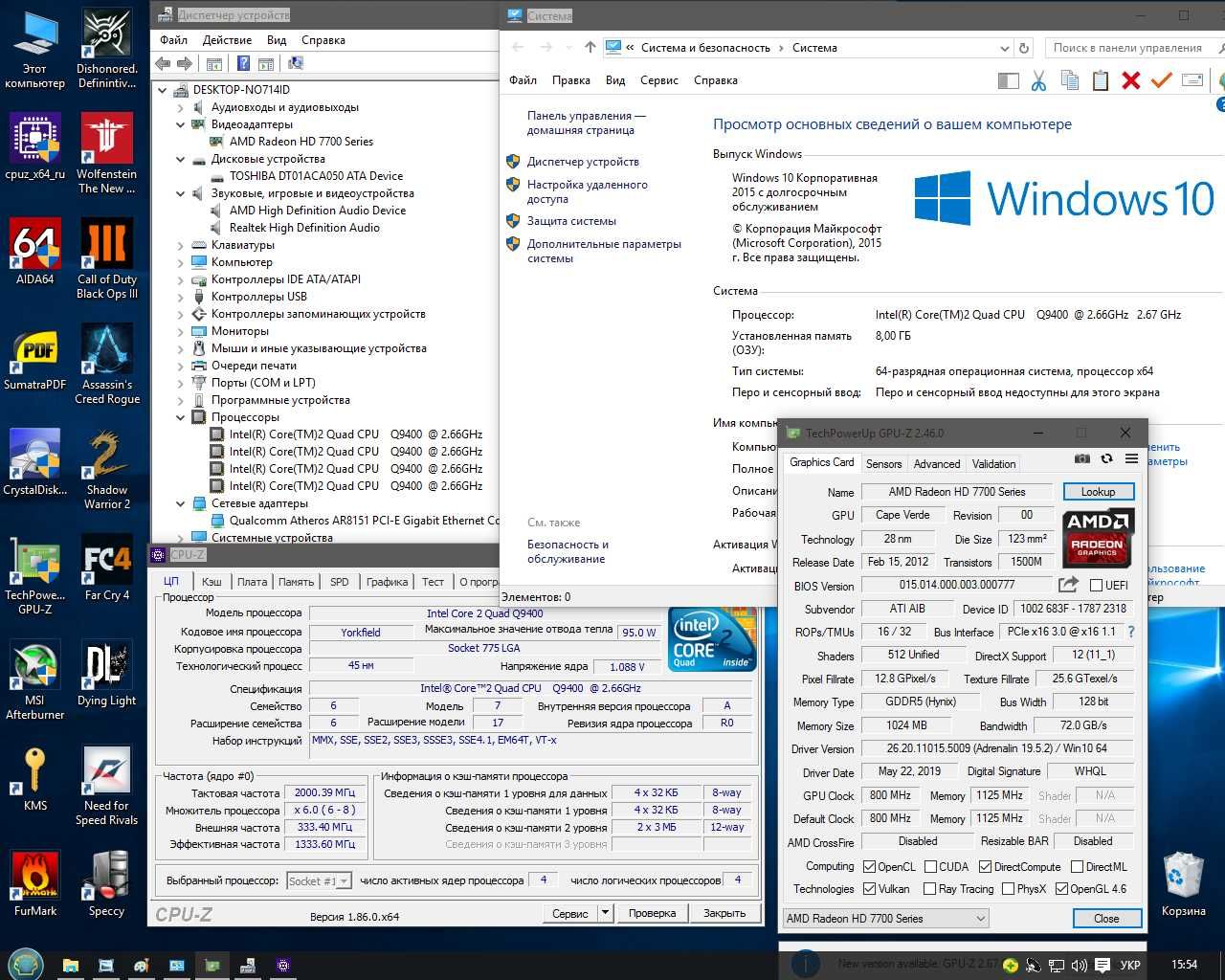Click the orange checkmark Properties icon

(1161, 80)
